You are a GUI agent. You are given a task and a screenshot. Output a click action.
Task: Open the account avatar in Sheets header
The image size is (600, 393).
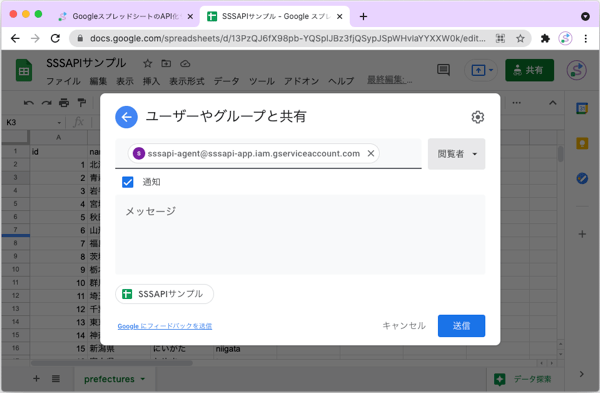[576, 70]
